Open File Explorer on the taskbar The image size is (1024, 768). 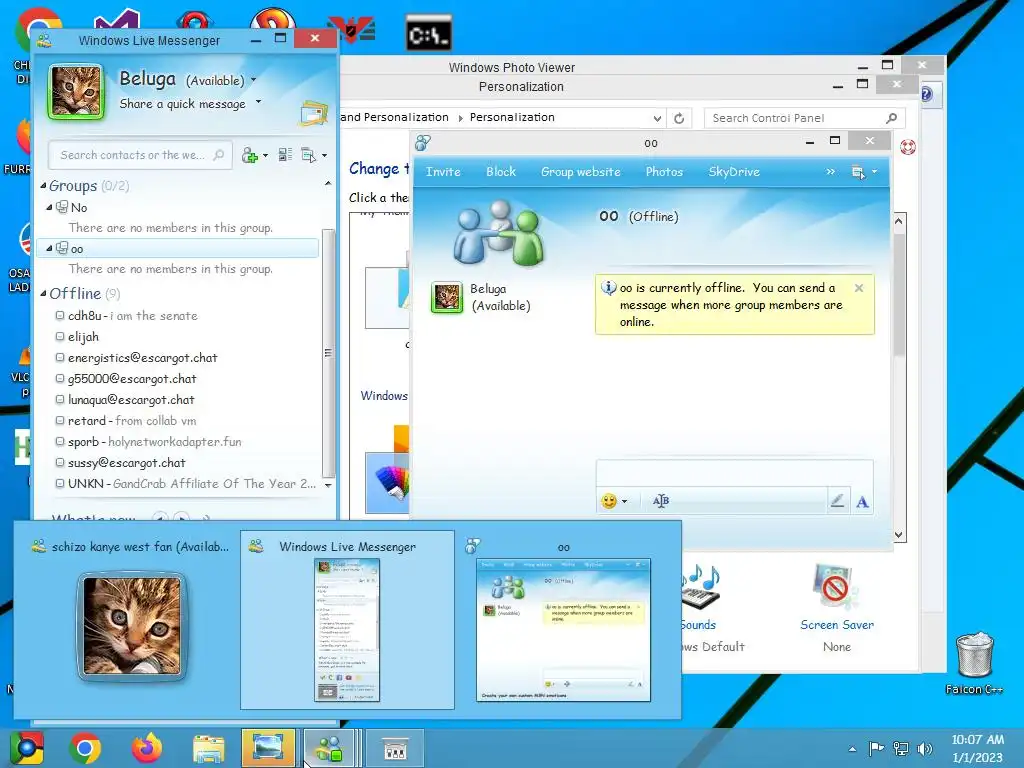point(208,748)
